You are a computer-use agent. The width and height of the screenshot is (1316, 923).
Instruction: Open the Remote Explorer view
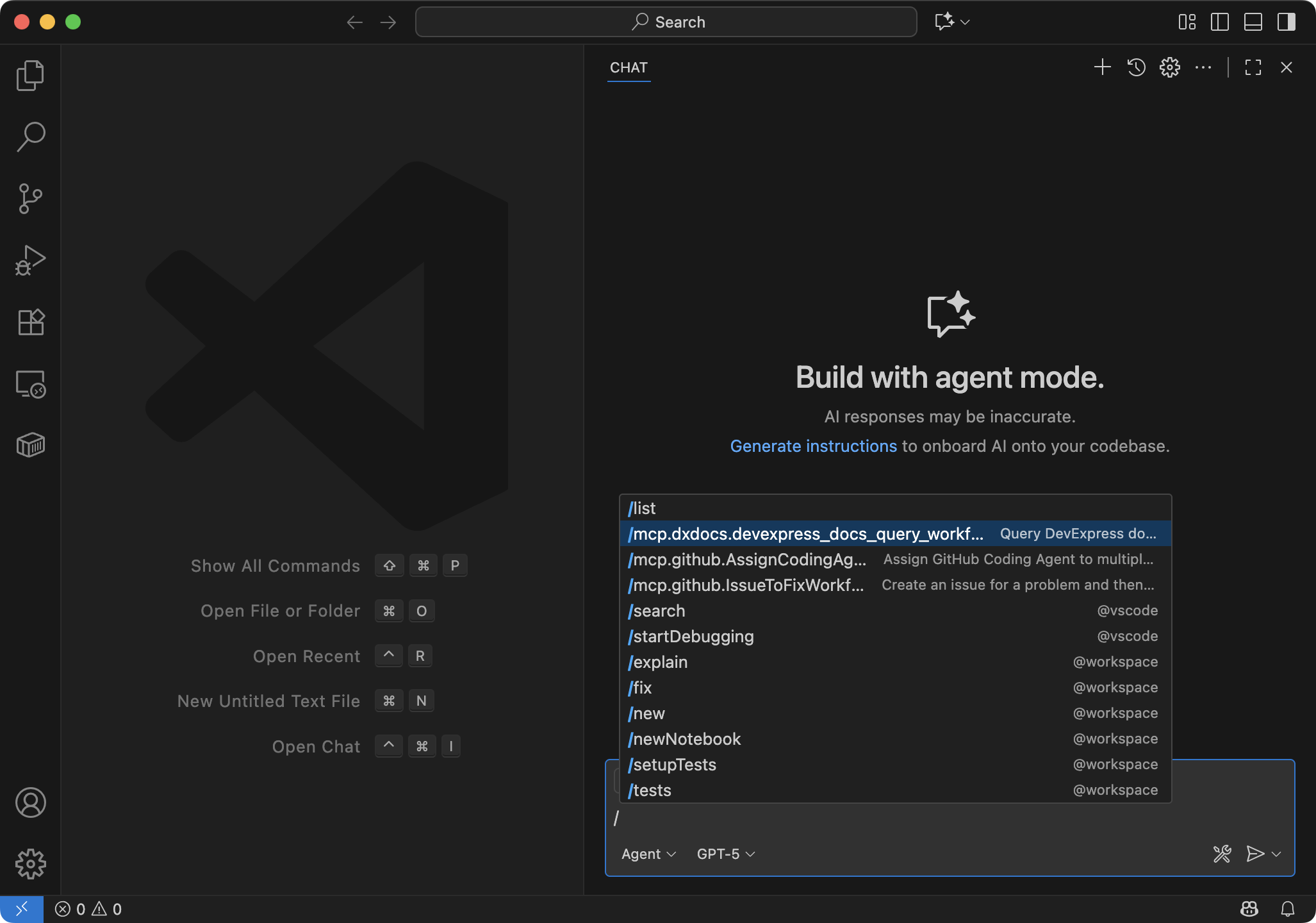tap(30, 384)
